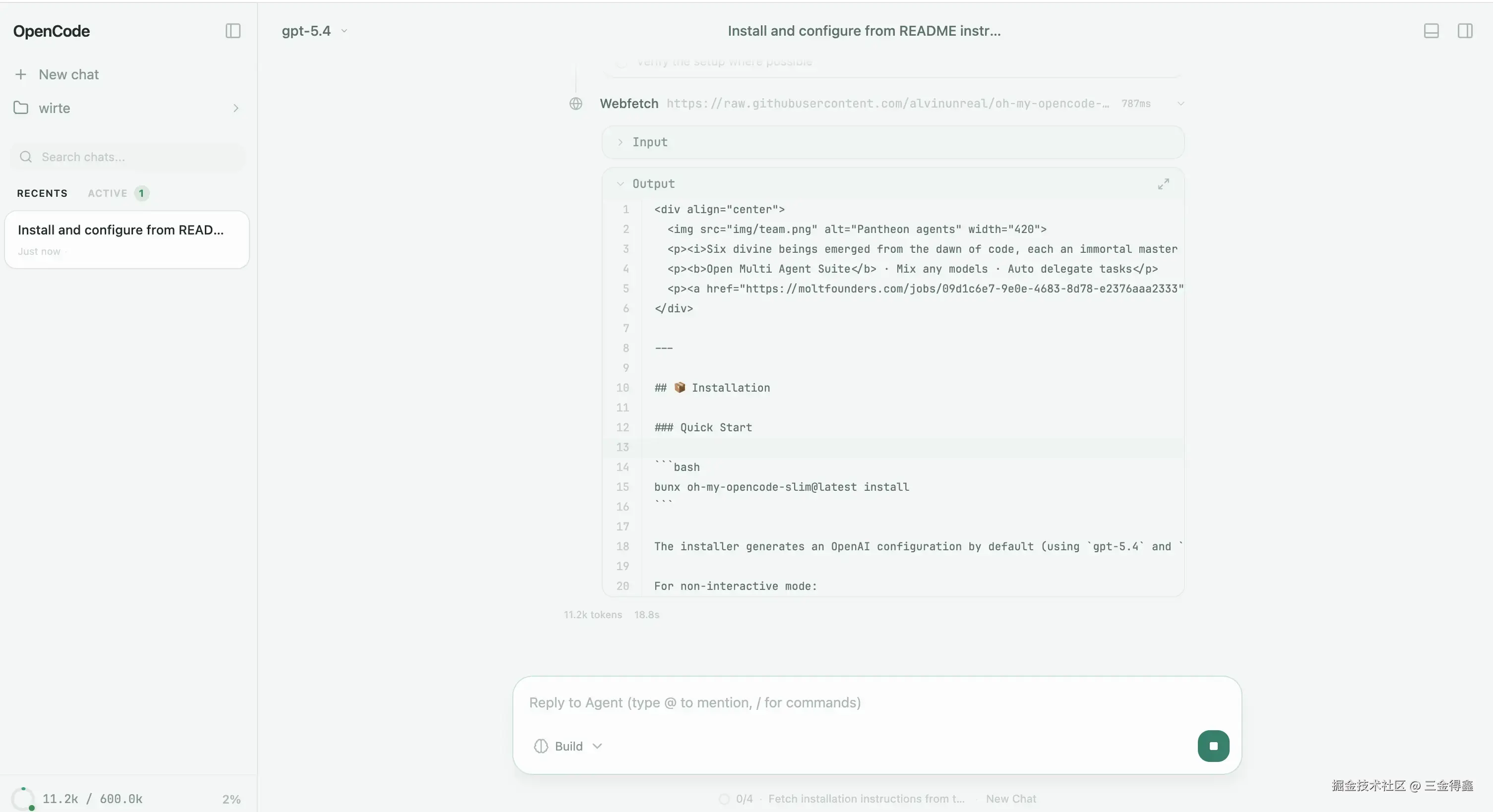Click the wirte folder icon
This screenshot has height=812, width=1493.
point(21,108)
